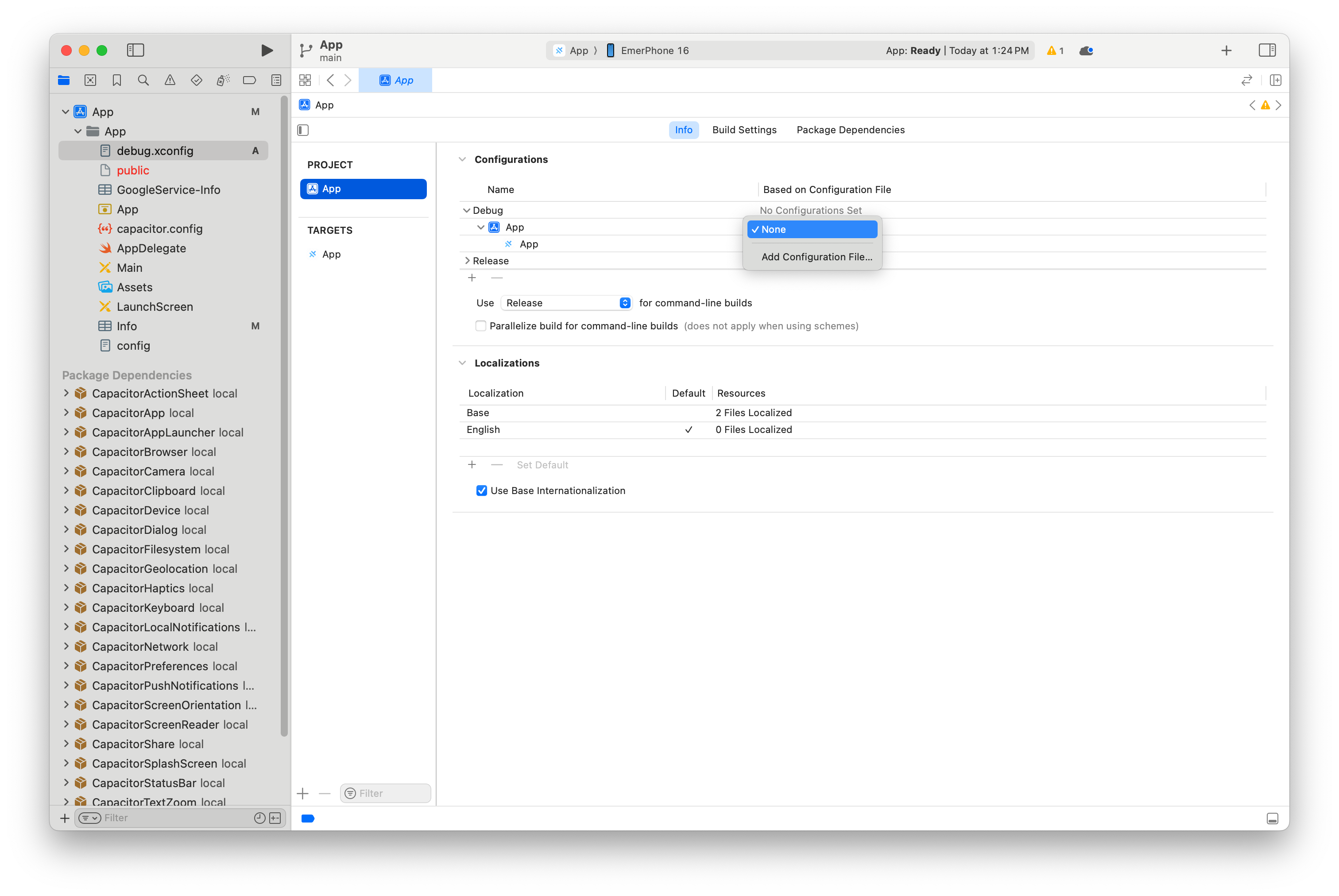Select the App target under TARGETS
The width and height of the screenshot is (1339, 896).
click(331, 254)
